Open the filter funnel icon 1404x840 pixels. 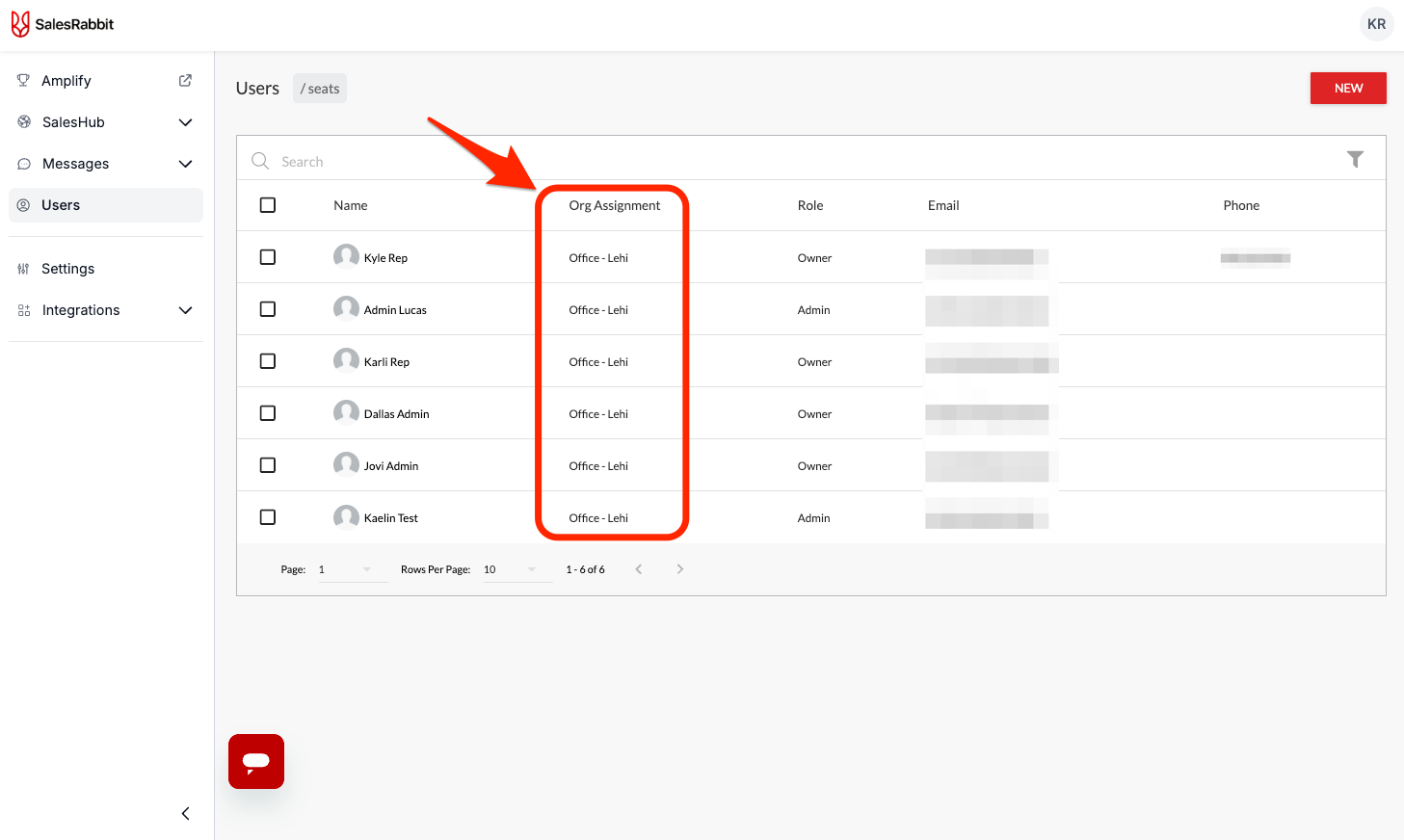coord(1355,159)
